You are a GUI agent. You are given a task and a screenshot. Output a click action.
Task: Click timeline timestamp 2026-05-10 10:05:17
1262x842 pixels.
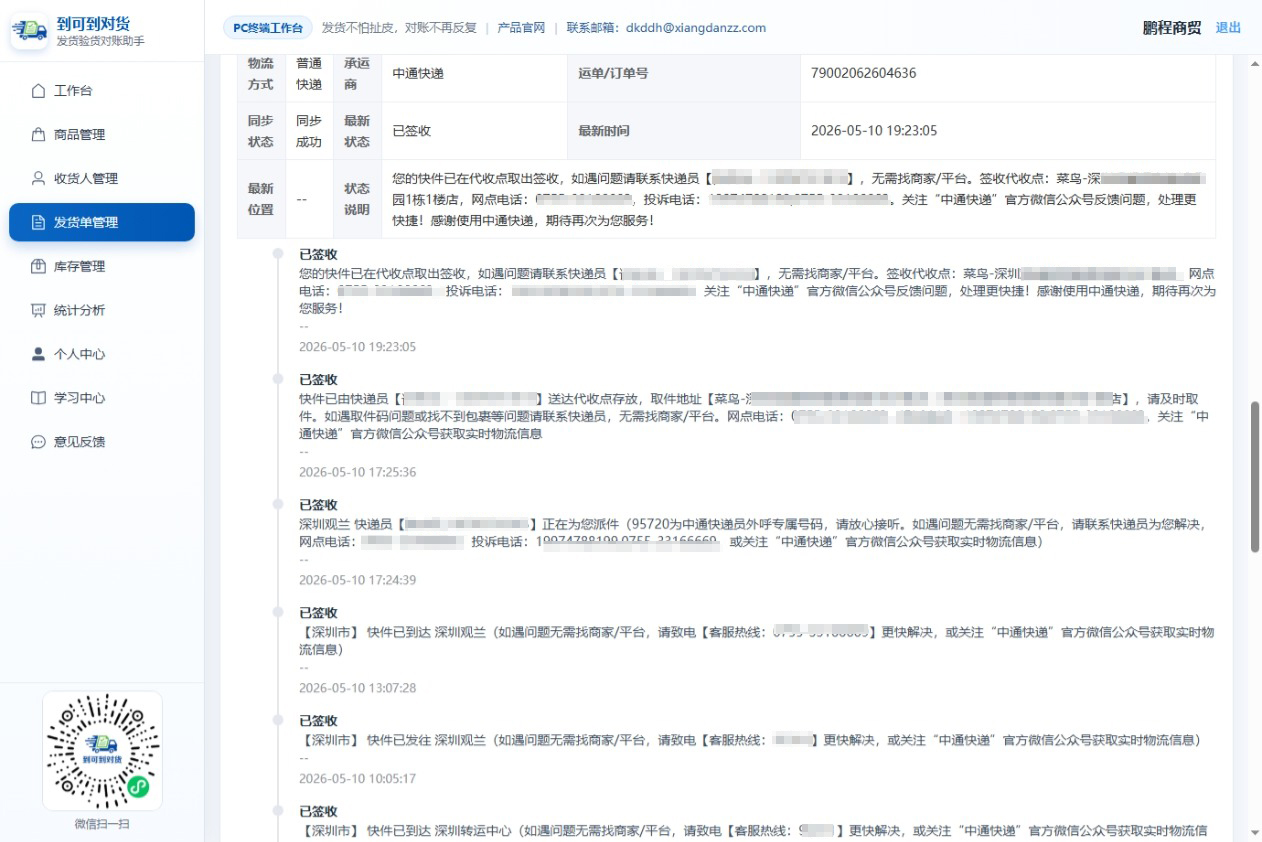(x=357, y=778)
